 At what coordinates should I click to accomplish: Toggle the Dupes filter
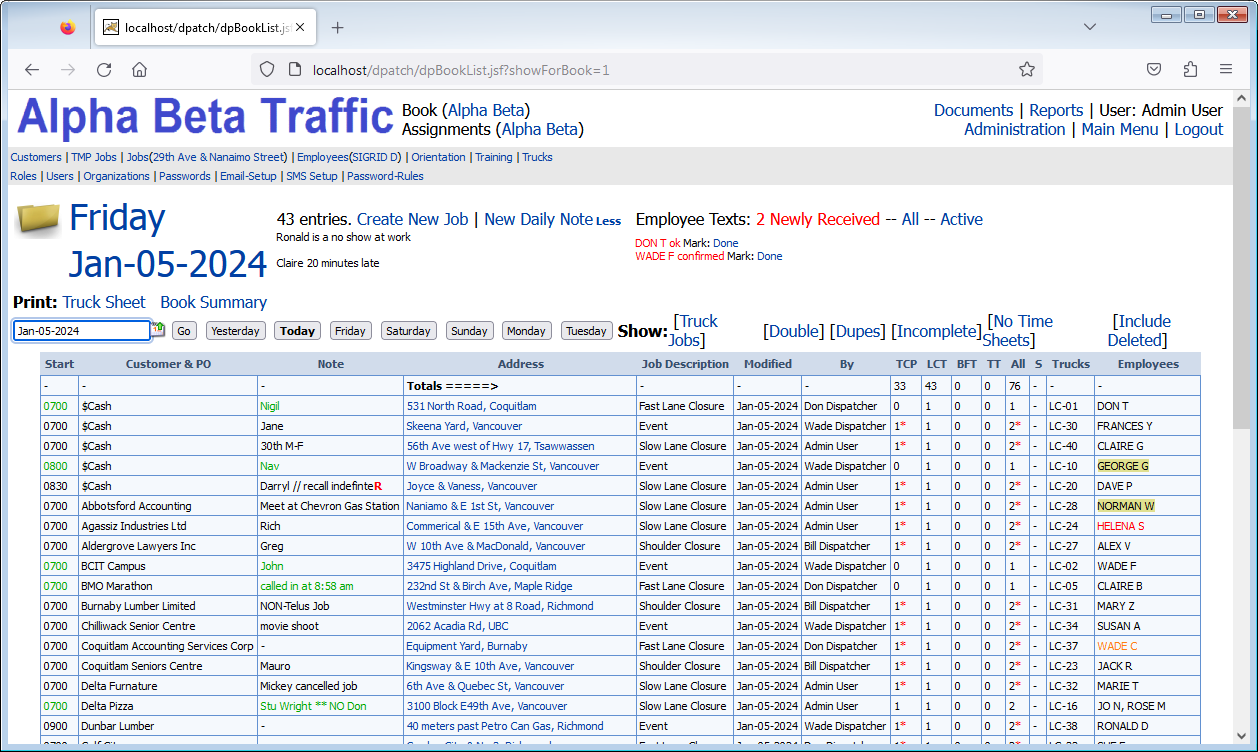[857, 331]
